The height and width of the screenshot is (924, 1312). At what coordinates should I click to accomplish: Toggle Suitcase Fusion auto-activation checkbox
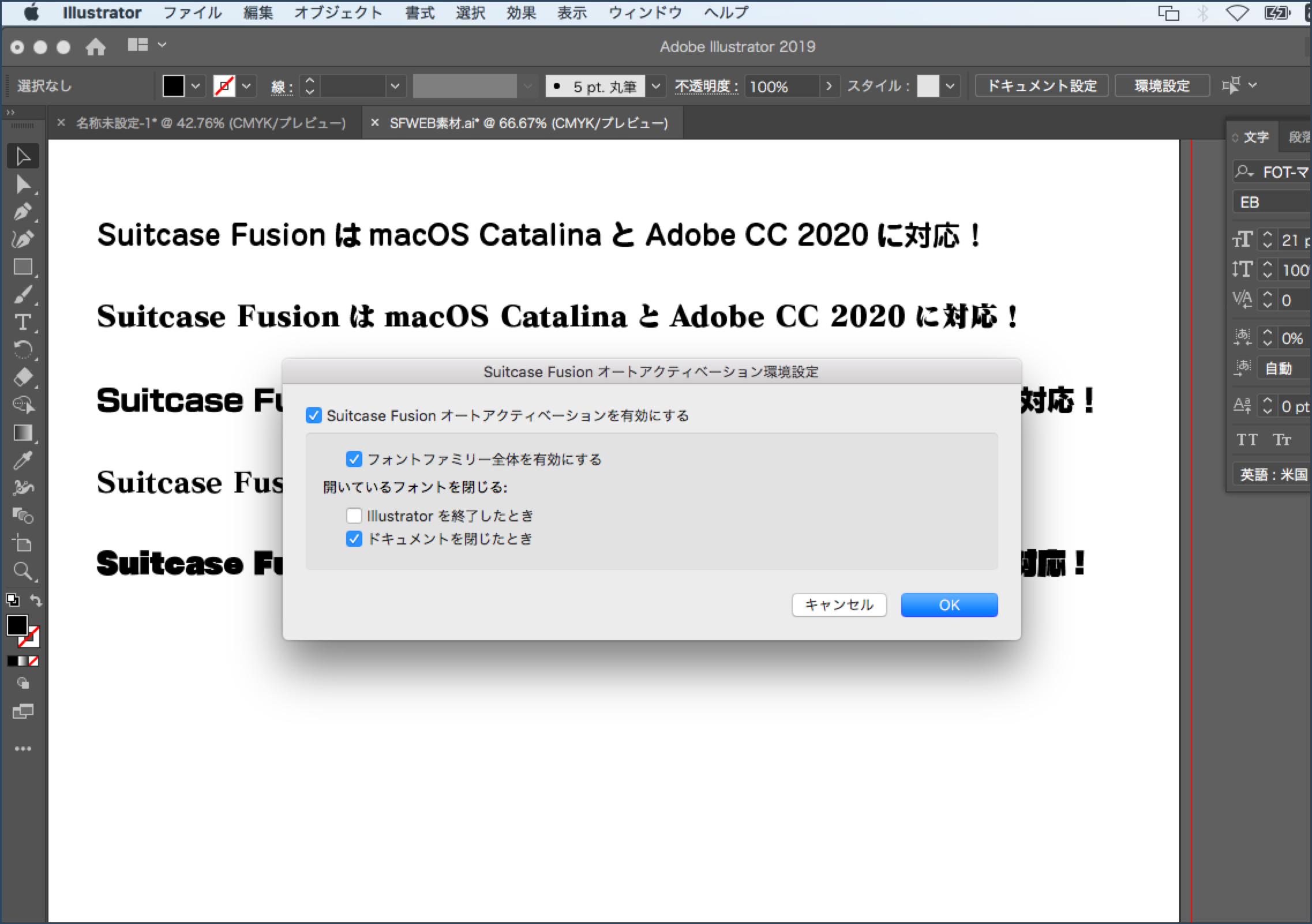pos(314,415)
